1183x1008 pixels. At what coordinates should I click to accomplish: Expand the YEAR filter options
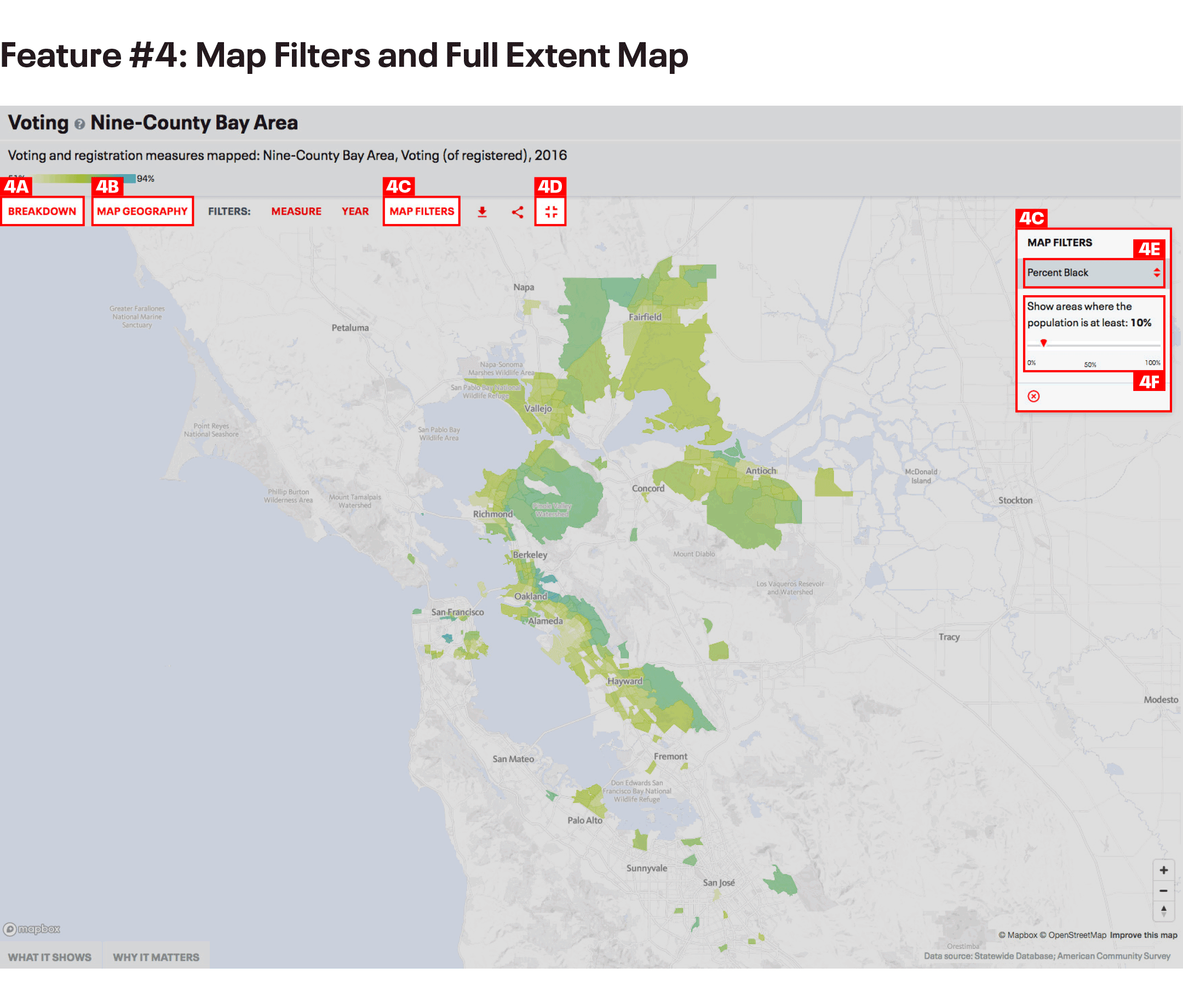click(x=354, y=211)
